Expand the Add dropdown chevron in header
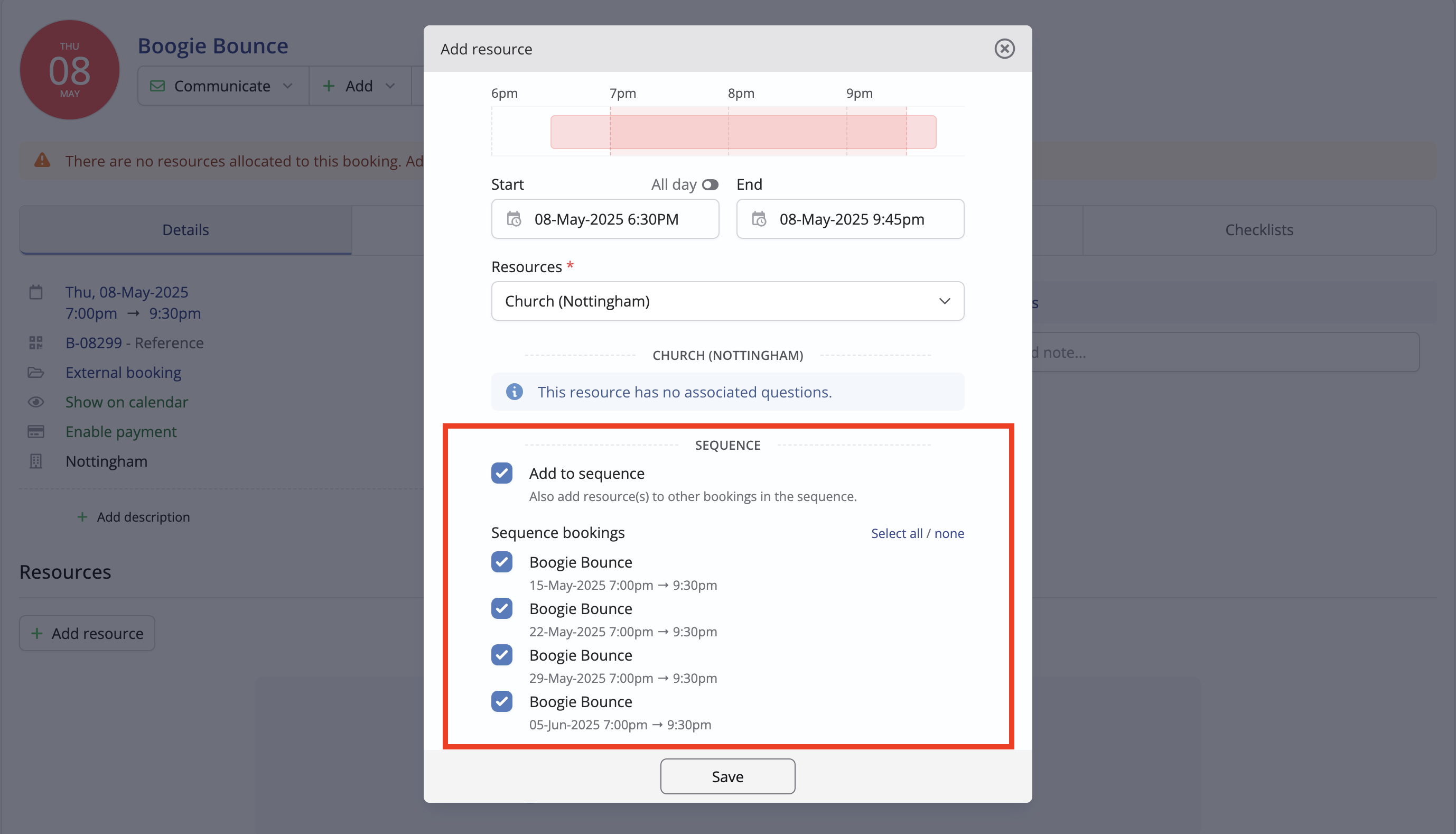Viewport: 1456px width, 834px height. (x=390, y=86)
